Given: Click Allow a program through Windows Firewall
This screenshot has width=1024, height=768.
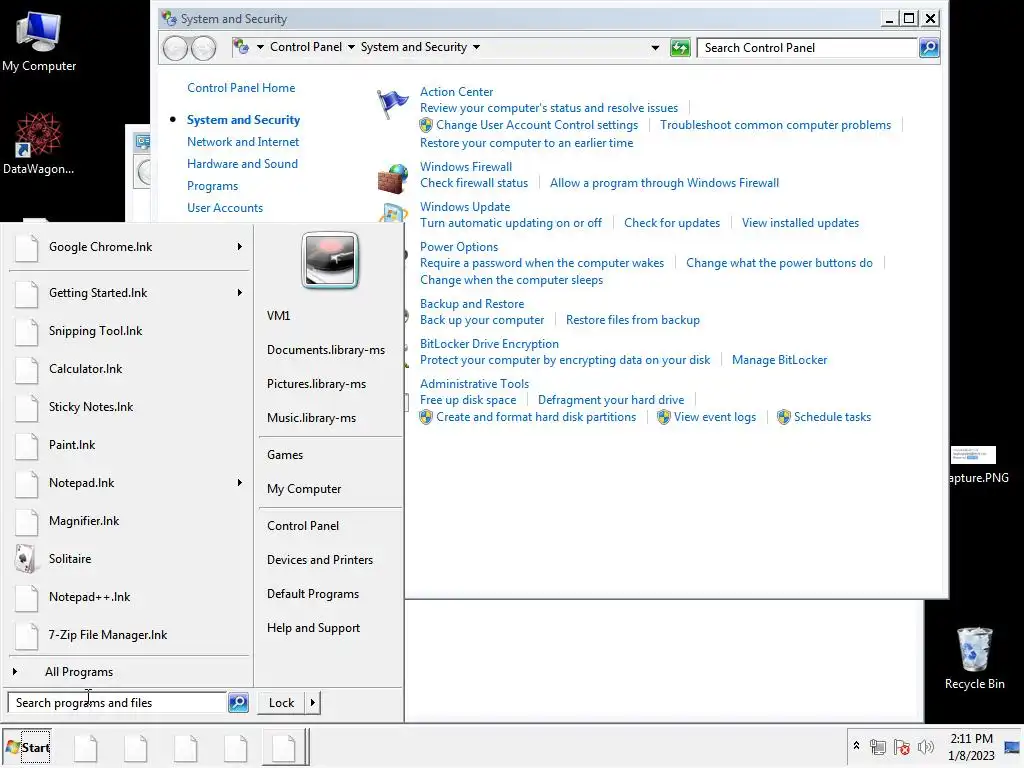Looking at the screenshot, I should [664, 183].
